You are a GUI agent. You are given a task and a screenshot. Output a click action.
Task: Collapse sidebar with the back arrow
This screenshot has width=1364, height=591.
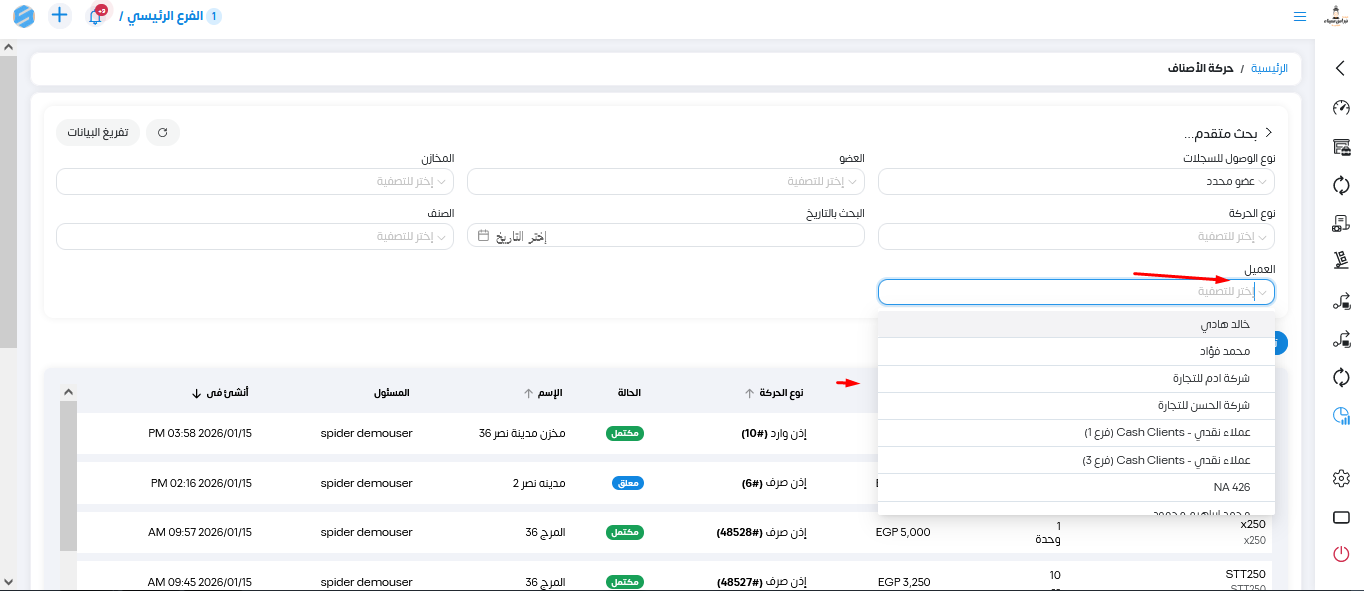click(1341, 68)
